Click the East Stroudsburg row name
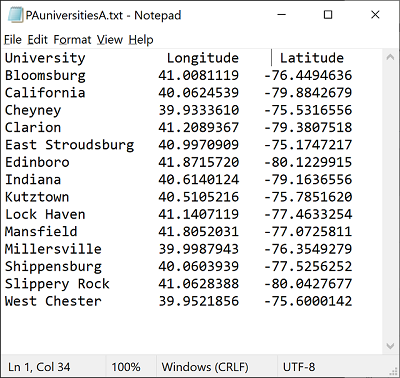The width and height of the screenshot is (400, 378). [x=69, y=145]
